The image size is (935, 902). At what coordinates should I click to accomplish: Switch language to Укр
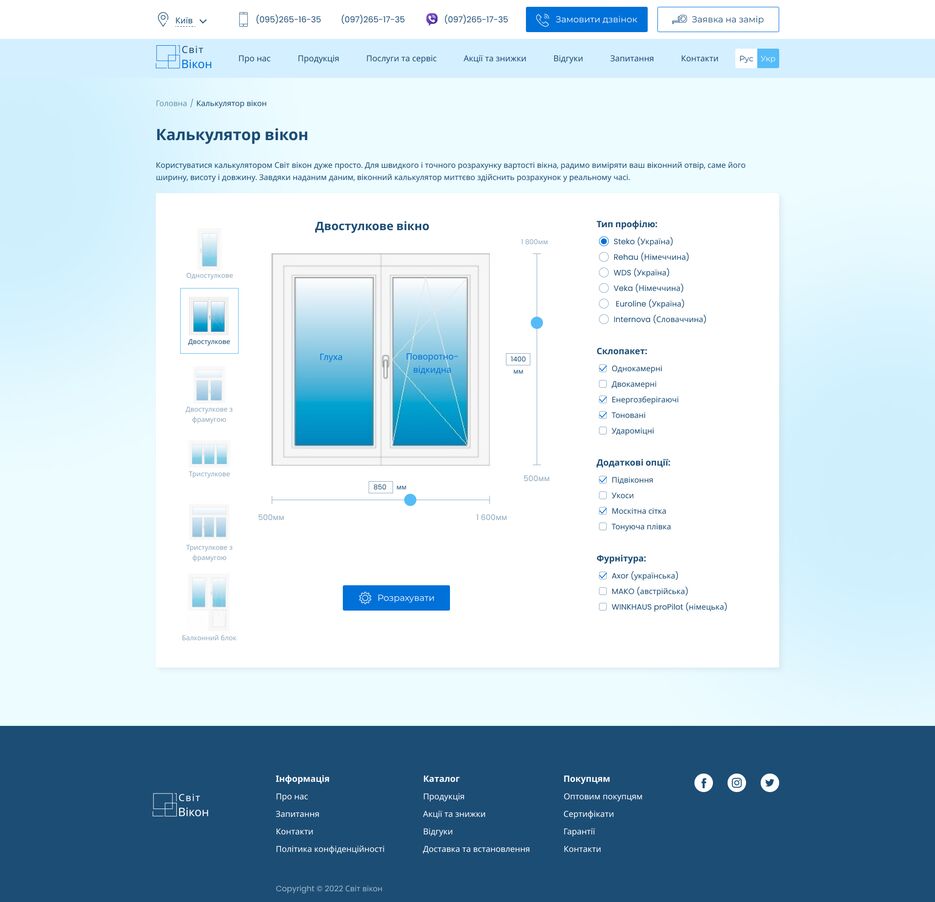coord(768,58)
